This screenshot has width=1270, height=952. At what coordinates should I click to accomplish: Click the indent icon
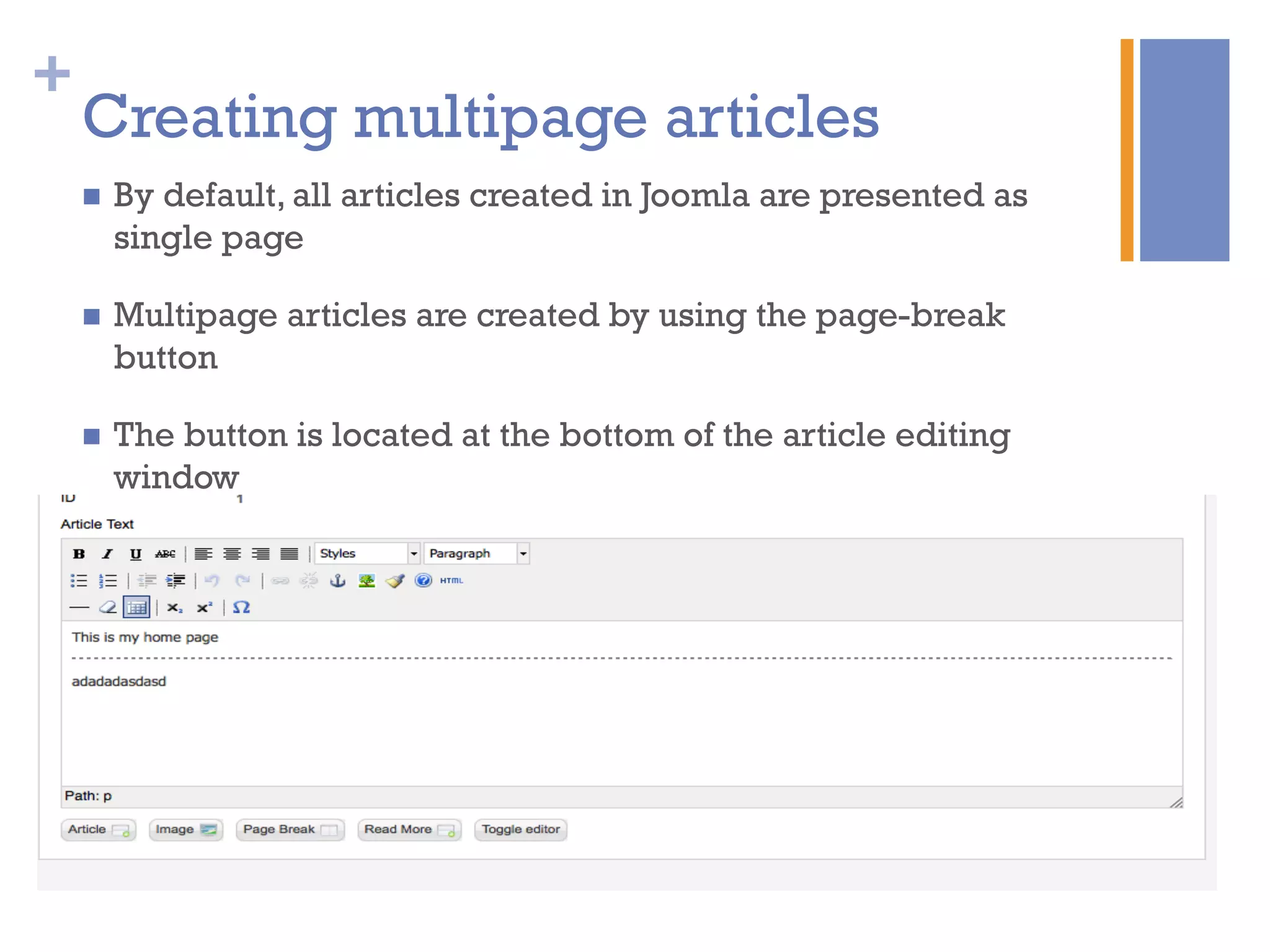click(175, 581)
